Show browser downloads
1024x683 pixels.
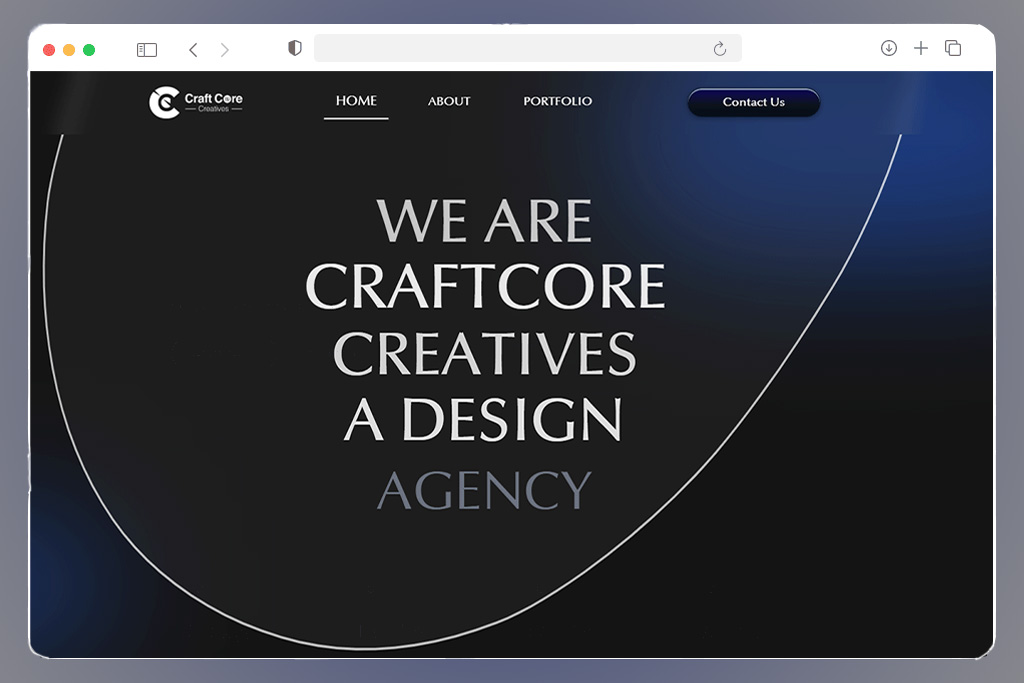click(888, 48)
